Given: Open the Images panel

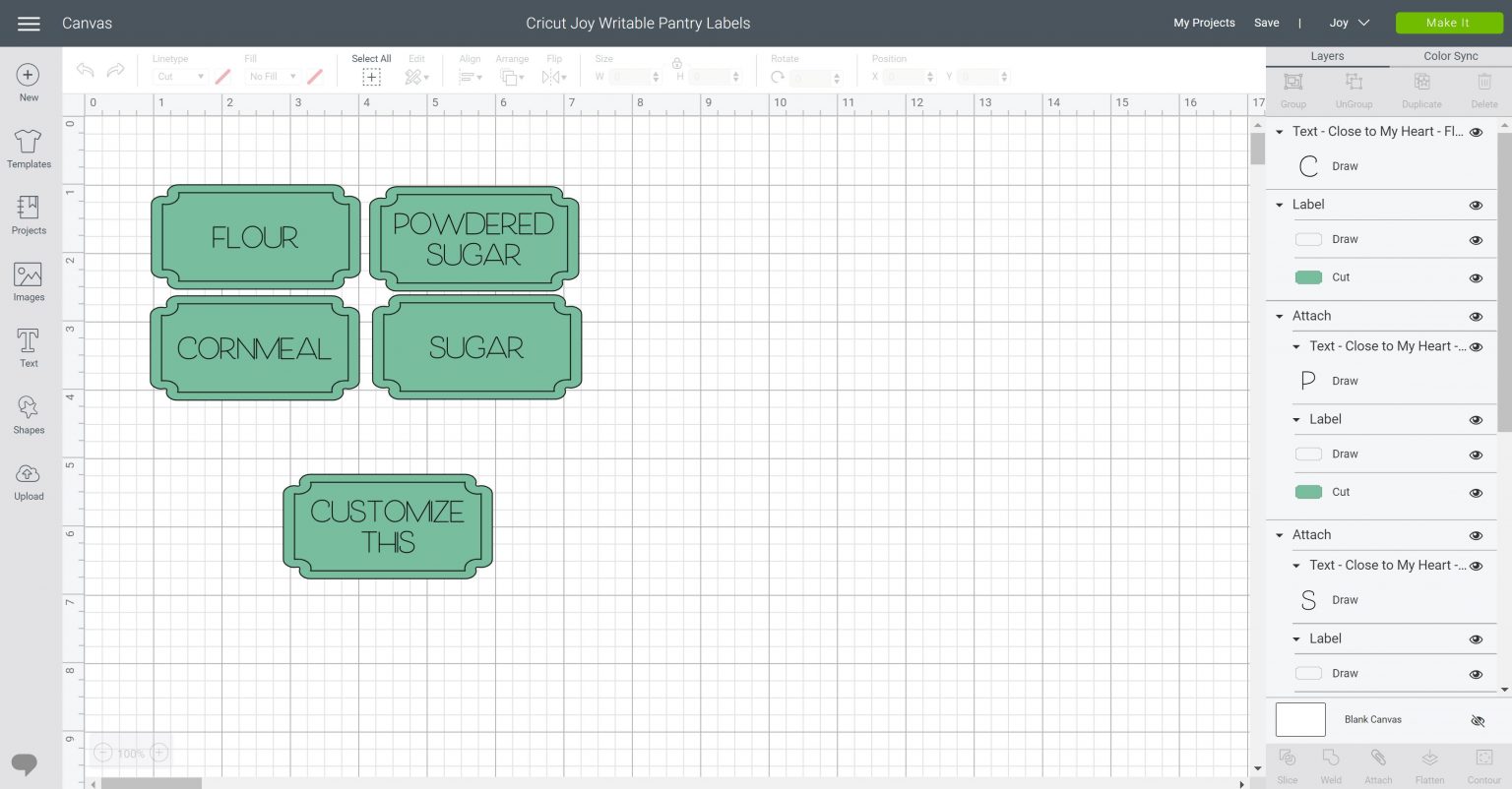Looking at the screenshot, I should [28, 280].
